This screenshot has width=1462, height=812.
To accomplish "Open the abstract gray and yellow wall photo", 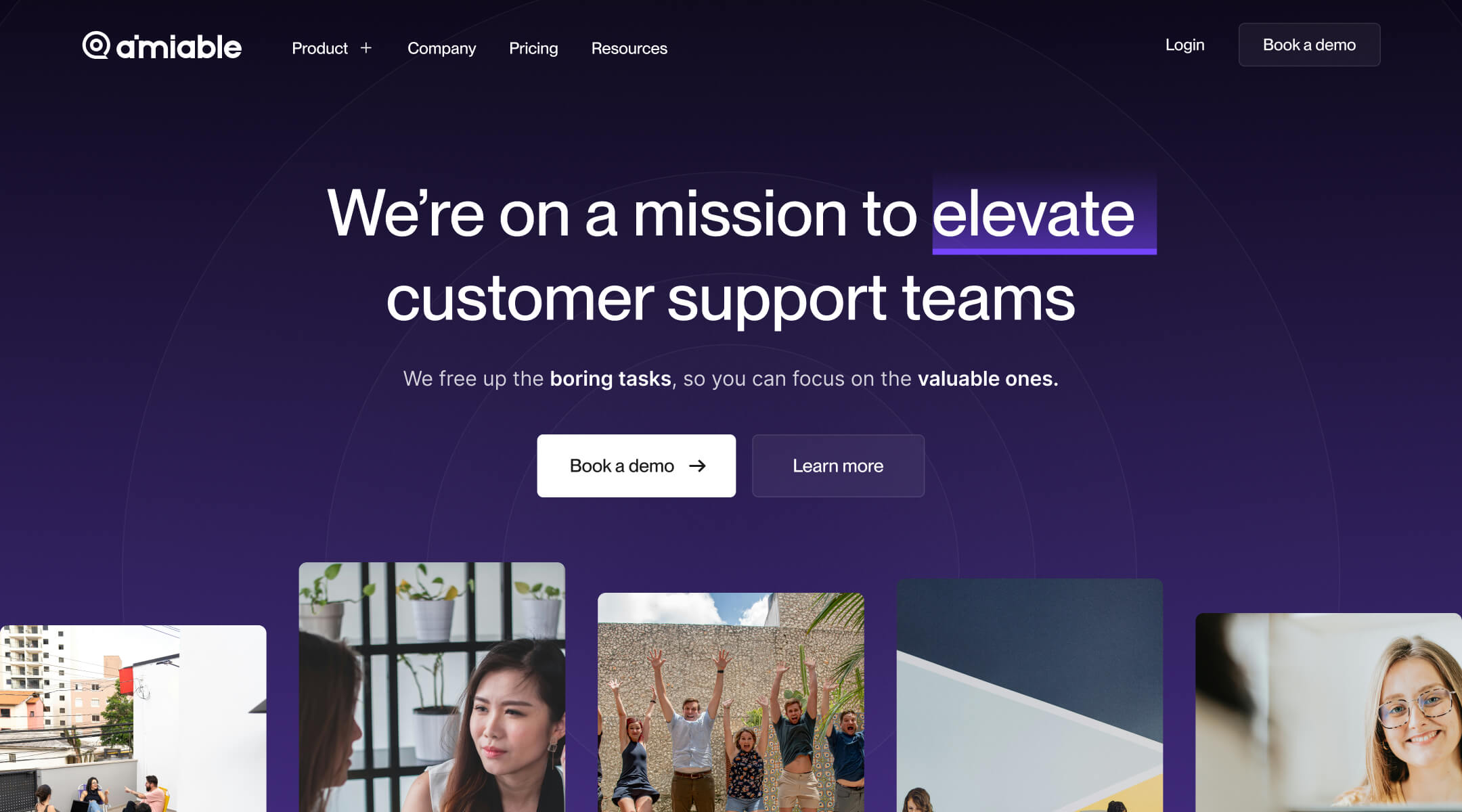I will (x=1029, y=695).
